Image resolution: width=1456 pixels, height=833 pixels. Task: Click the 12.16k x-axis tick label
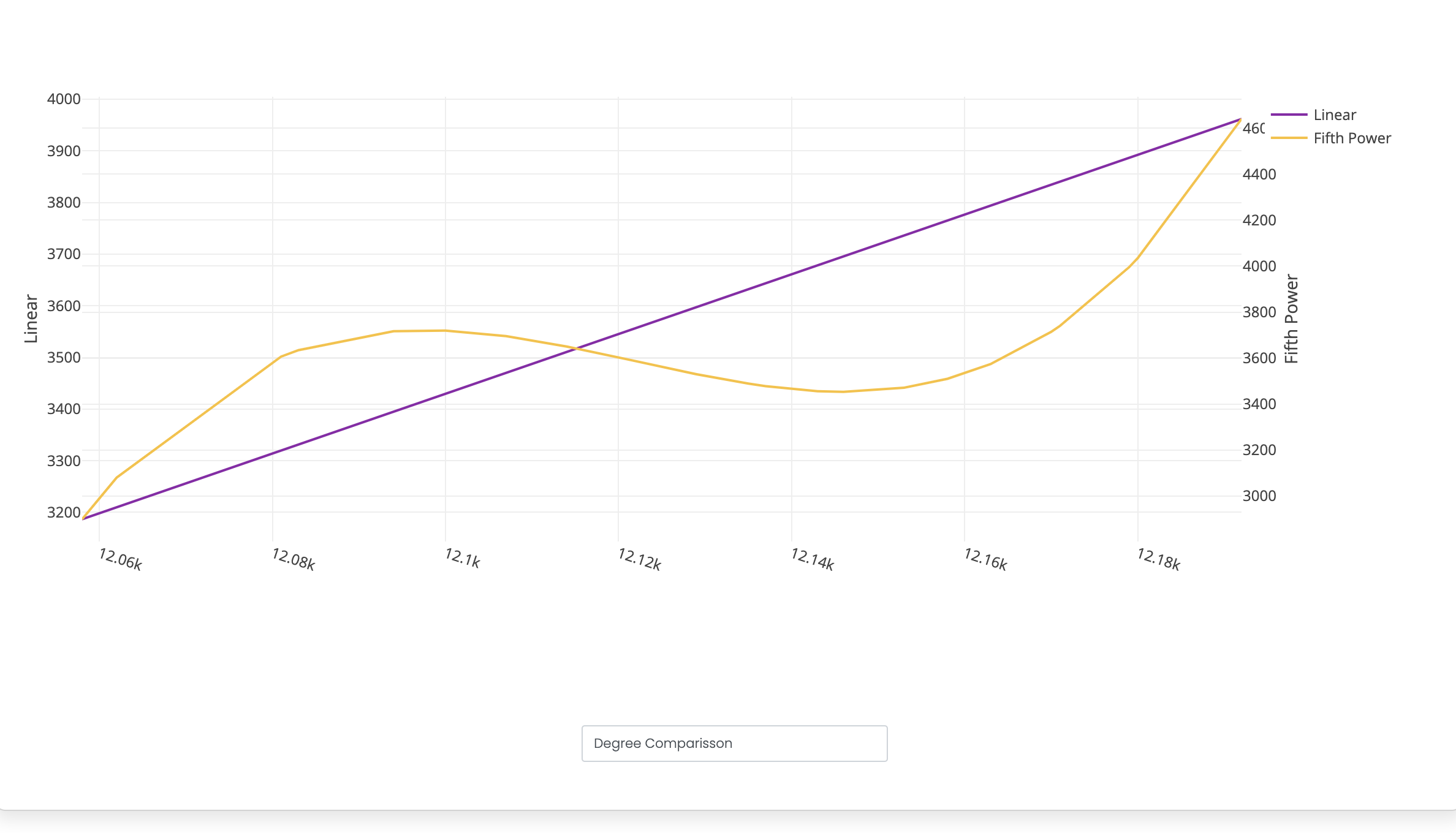[985, 559]
